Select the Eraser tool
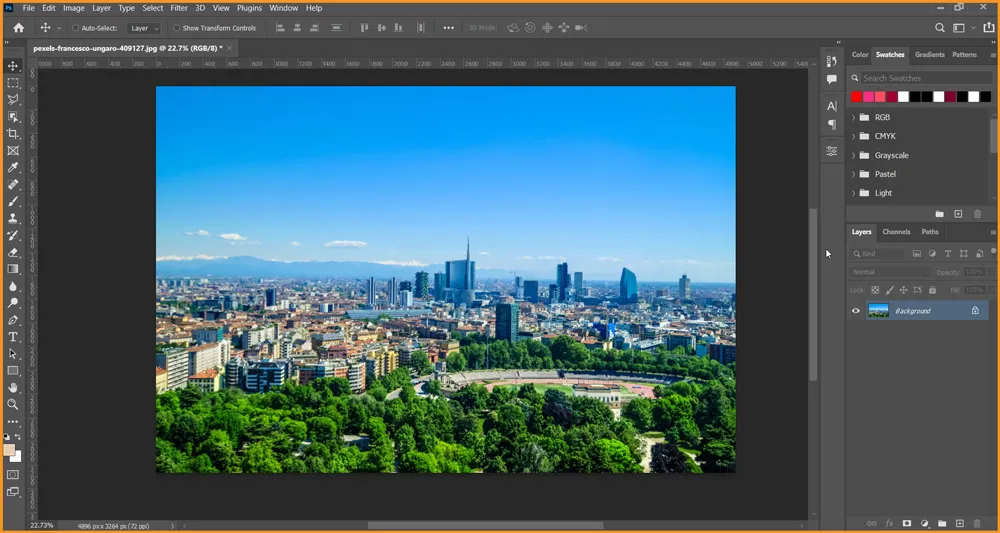1000x533 pixels. 13,252
